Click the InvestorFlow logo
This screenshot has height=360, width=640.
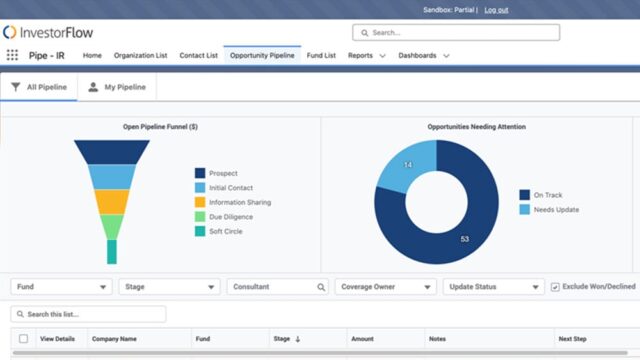point(48,33)
